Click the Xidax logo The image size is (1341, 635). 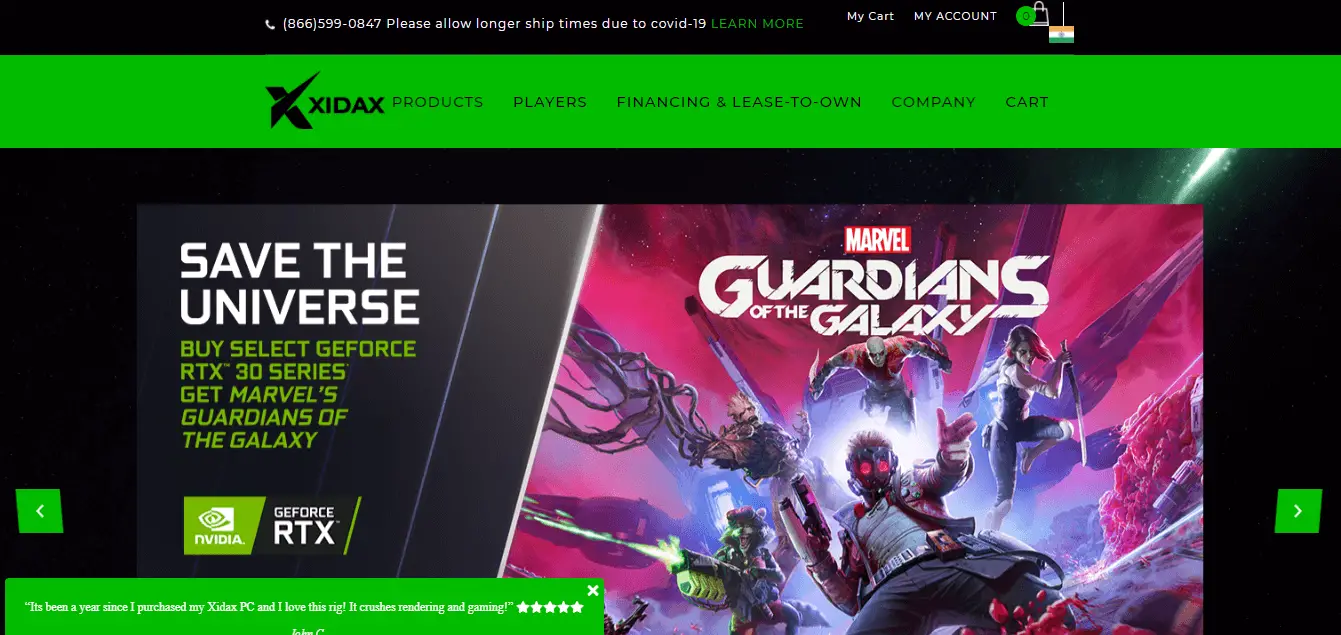[325, 101]
